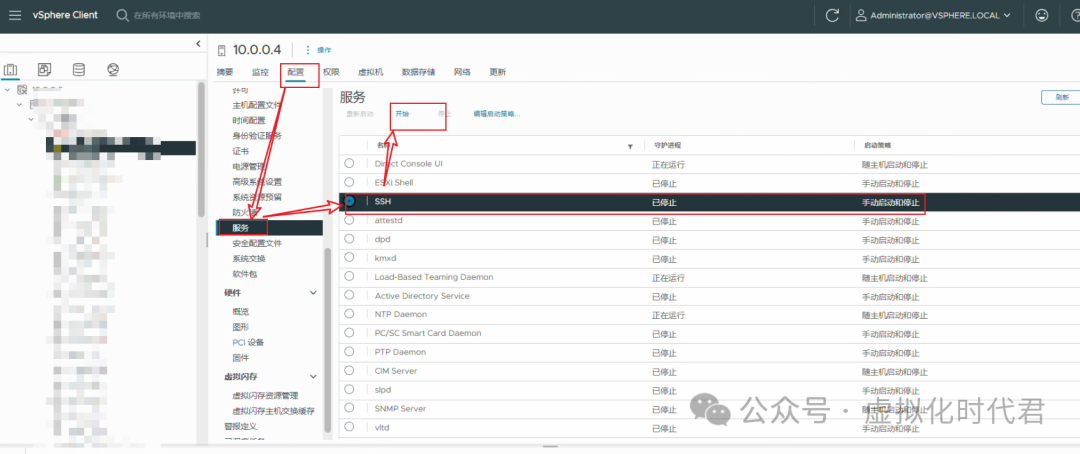Image resolution: width=1080 pixels, height=454 pixels.
Task: Select VMs and Templates inventory icon
Action: [x=45, y=69]
